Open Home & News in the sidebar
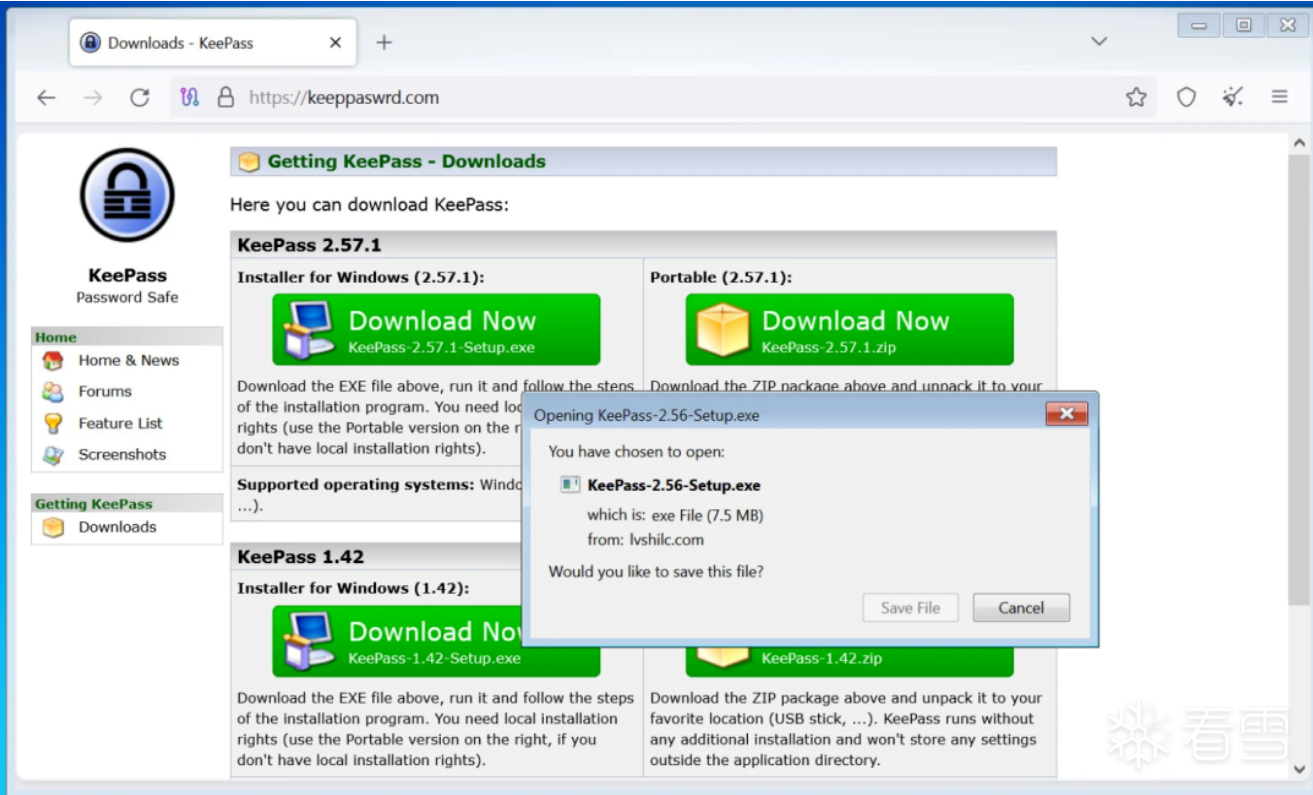Image resolution: width=1313 pixels, height=795 pixels. [x=129, y=360]
